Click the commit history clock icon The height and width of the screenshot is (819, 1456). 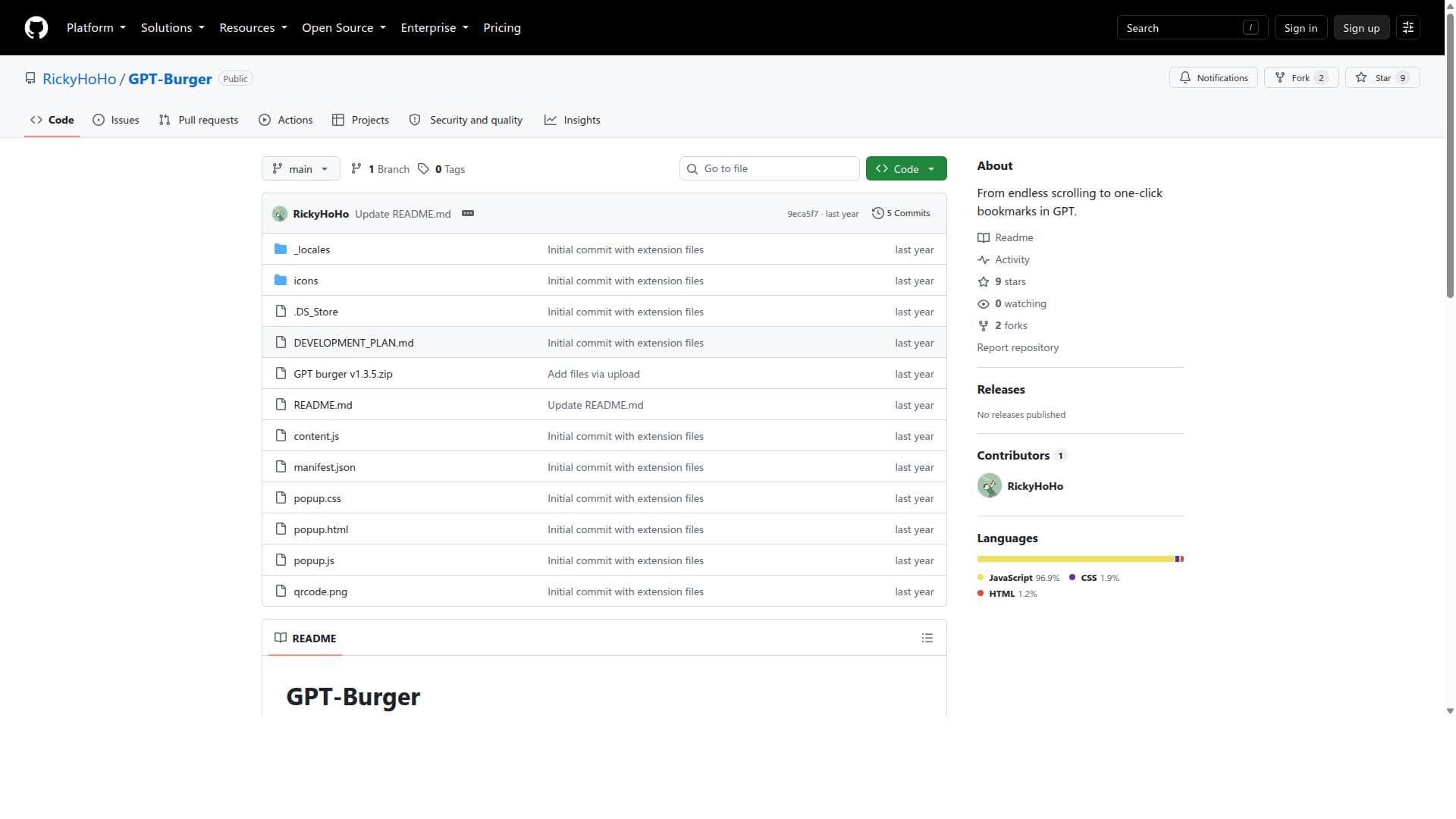tap(877, 214)
